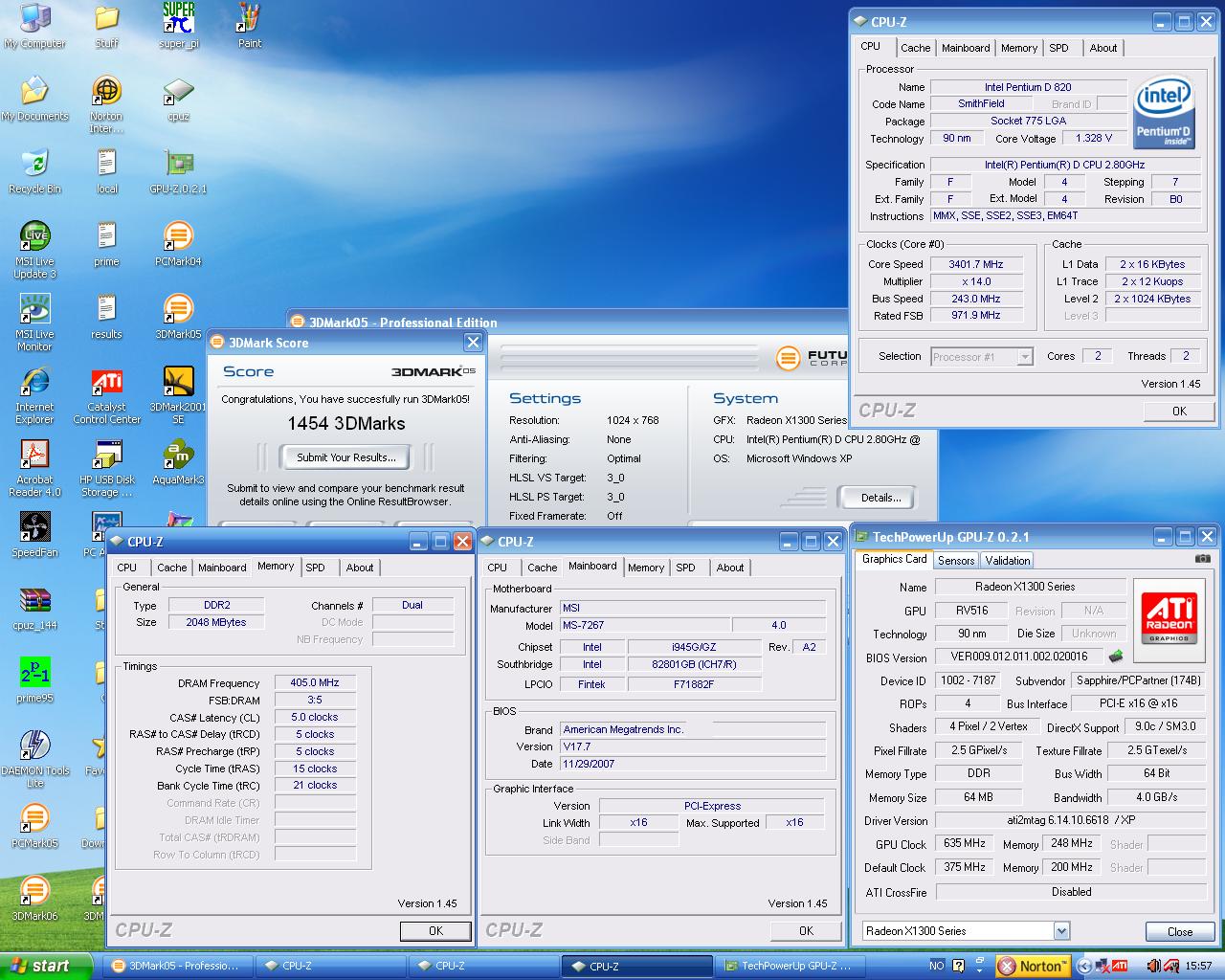Screen dimensions: 1225x980
Task: Select the cpuz desktop shortcut
Action: (x=178, y=99)
